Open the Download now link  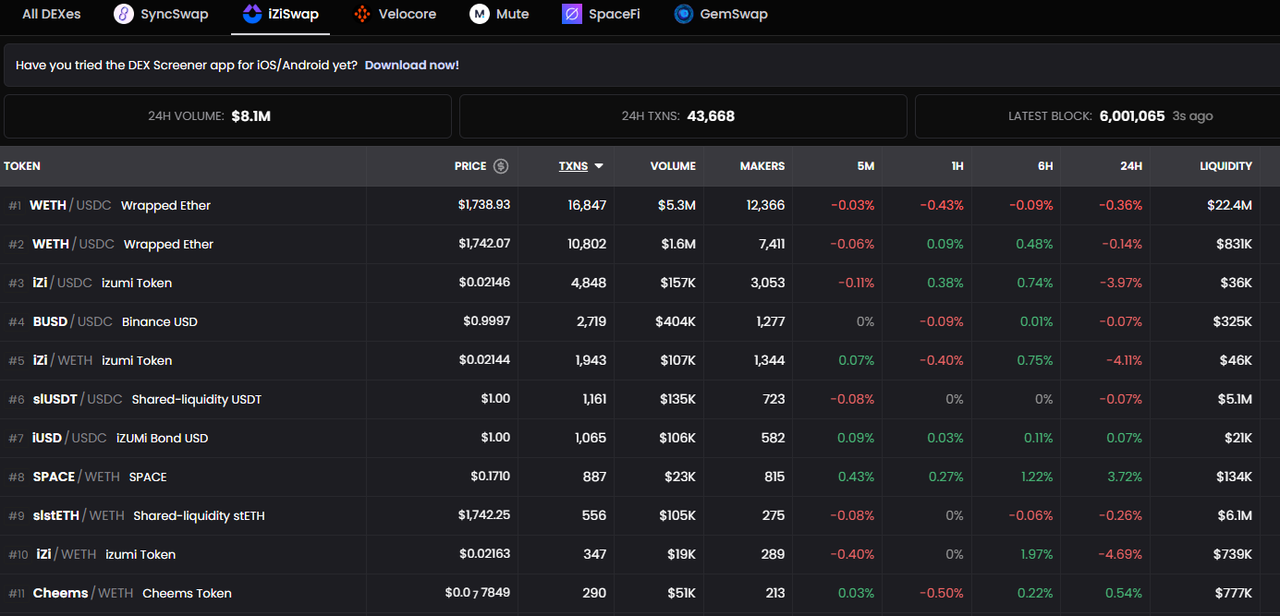(411, 64)
